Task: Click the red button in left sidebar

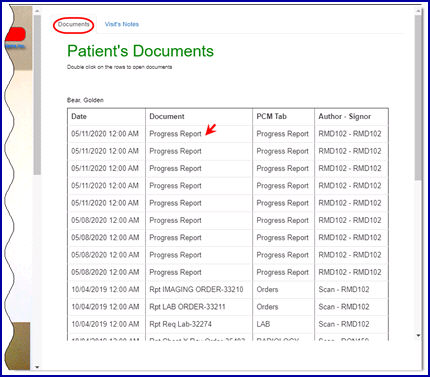Action: coord(16,34)
